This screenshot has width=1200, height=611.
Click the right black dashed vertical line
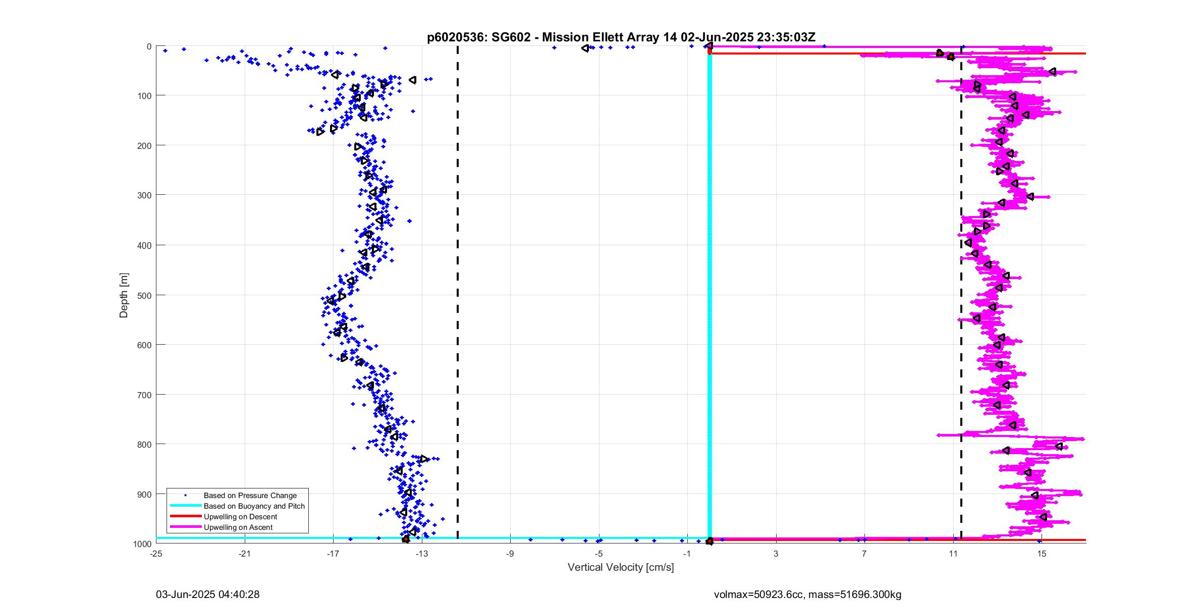(961, 295)
